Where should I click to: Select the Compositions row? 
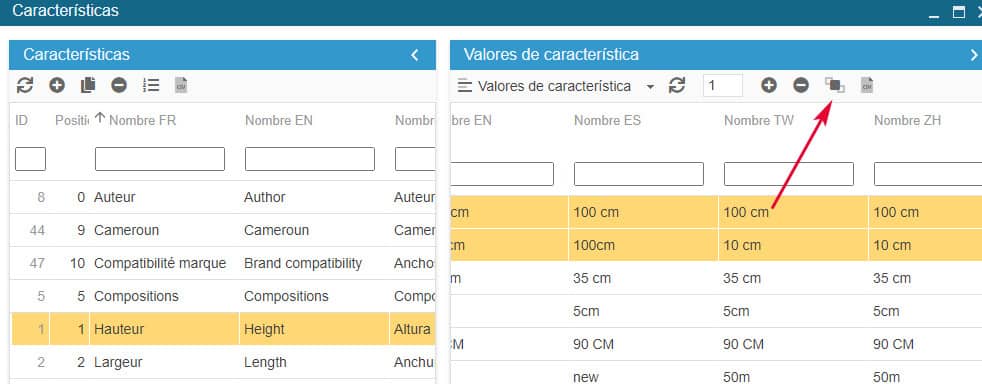[x=224, y=296]
